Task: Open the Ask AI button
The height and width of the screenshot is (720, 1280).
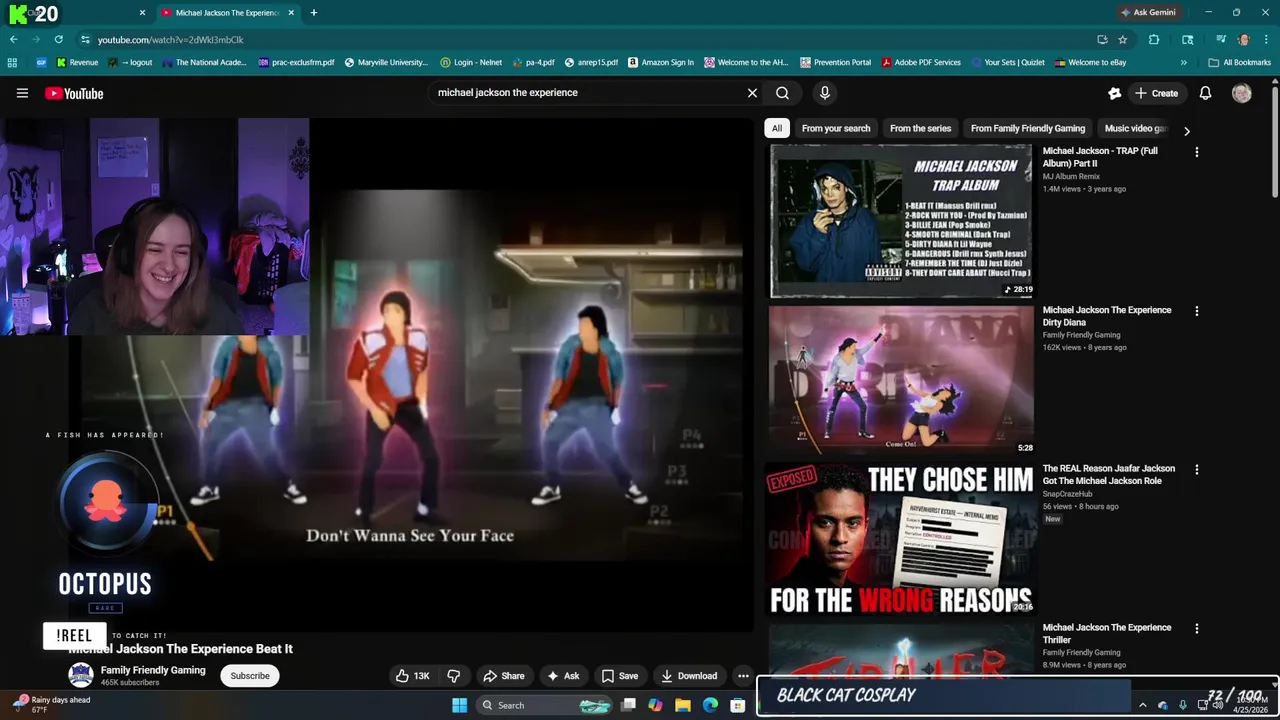Action: (x=562, y=676)
